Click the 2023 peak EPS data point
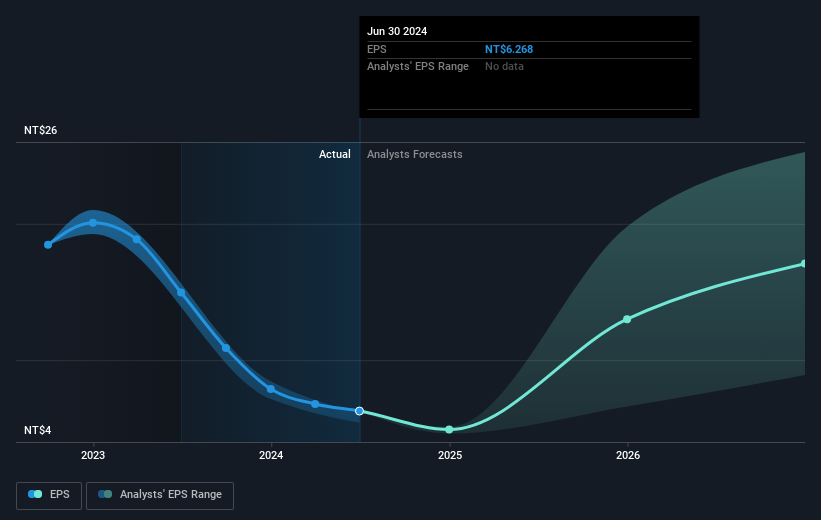 (93, 223)
